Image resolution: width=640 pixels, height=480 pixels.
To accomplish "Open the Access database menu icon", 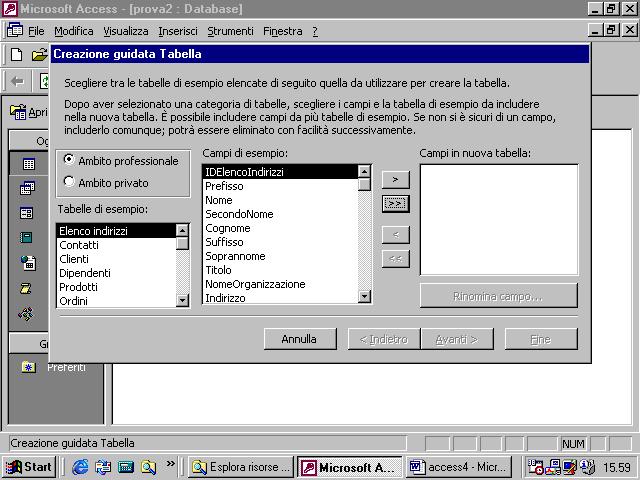I will coord(15,31).
